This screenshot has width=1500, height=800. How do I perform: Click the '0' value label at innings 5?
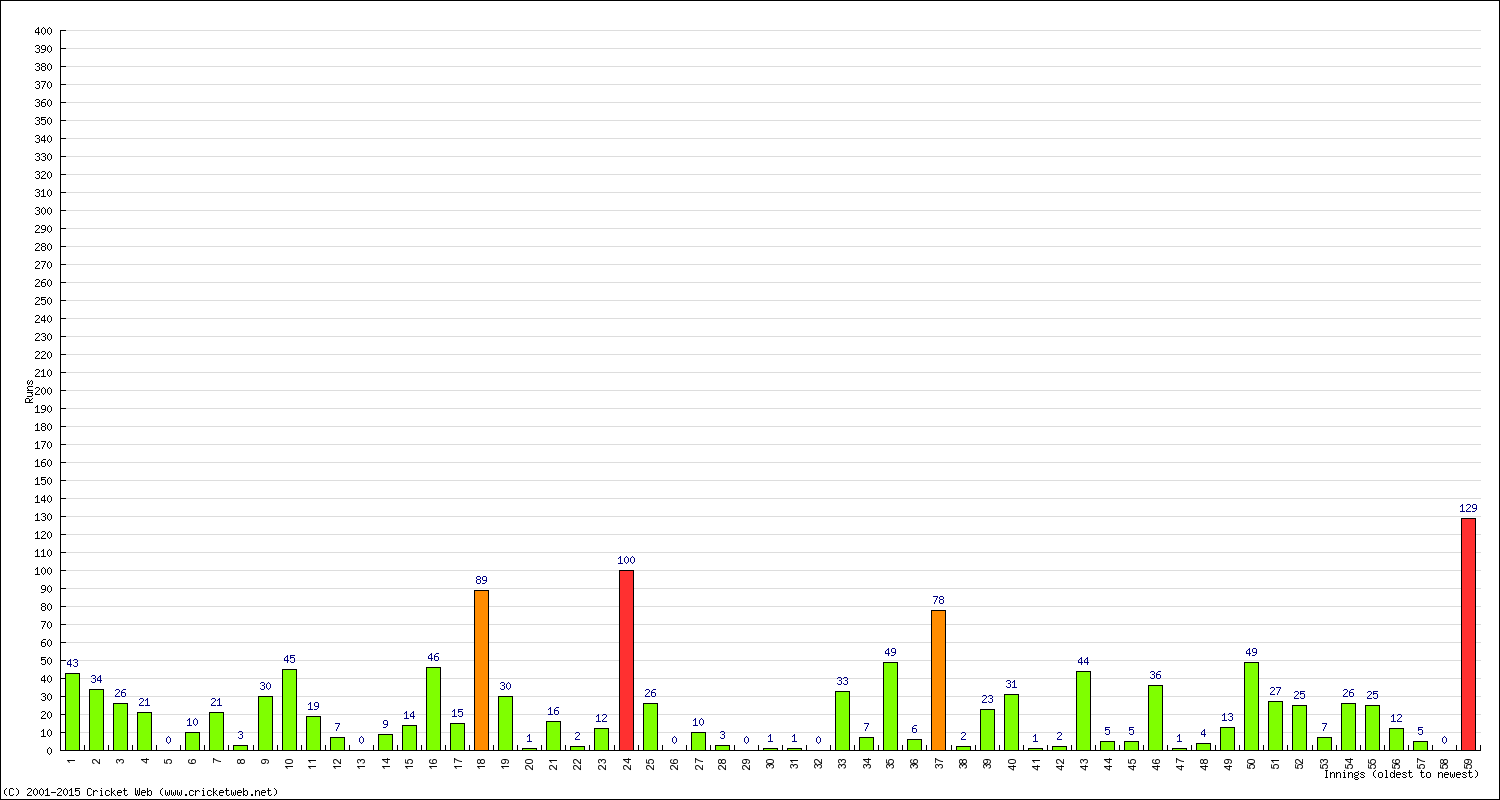pyautogui.click(x=168, y=740)
